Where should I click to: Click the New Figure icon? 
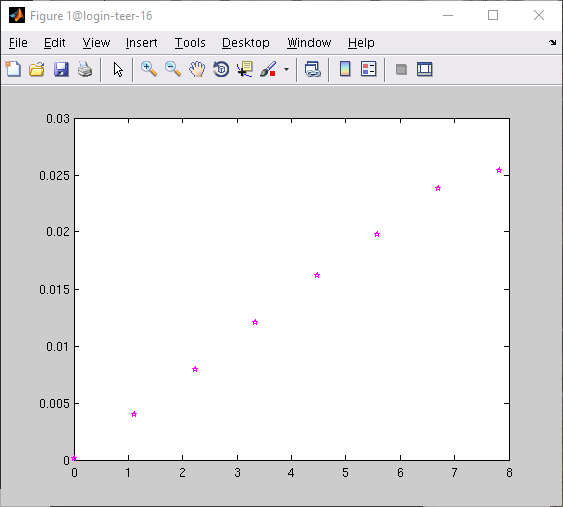13,69
